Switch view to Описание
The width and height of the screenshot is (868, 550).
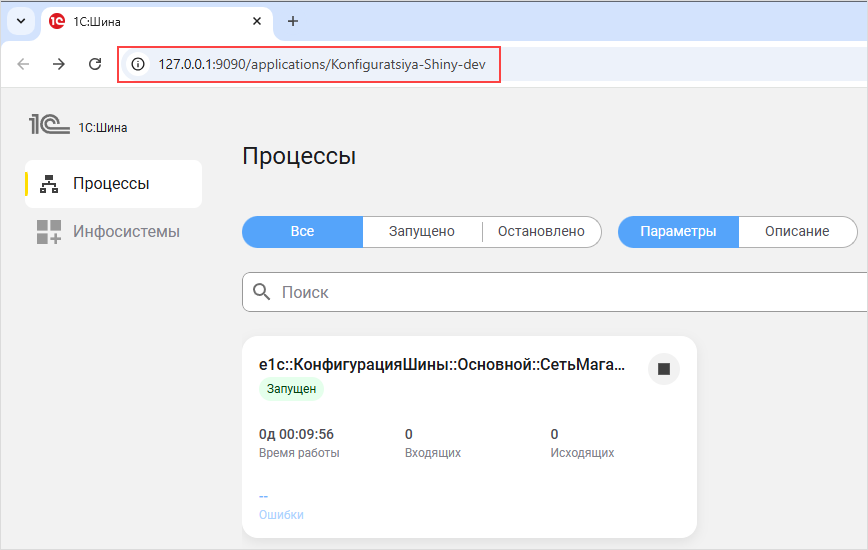[x=797, y=231]
